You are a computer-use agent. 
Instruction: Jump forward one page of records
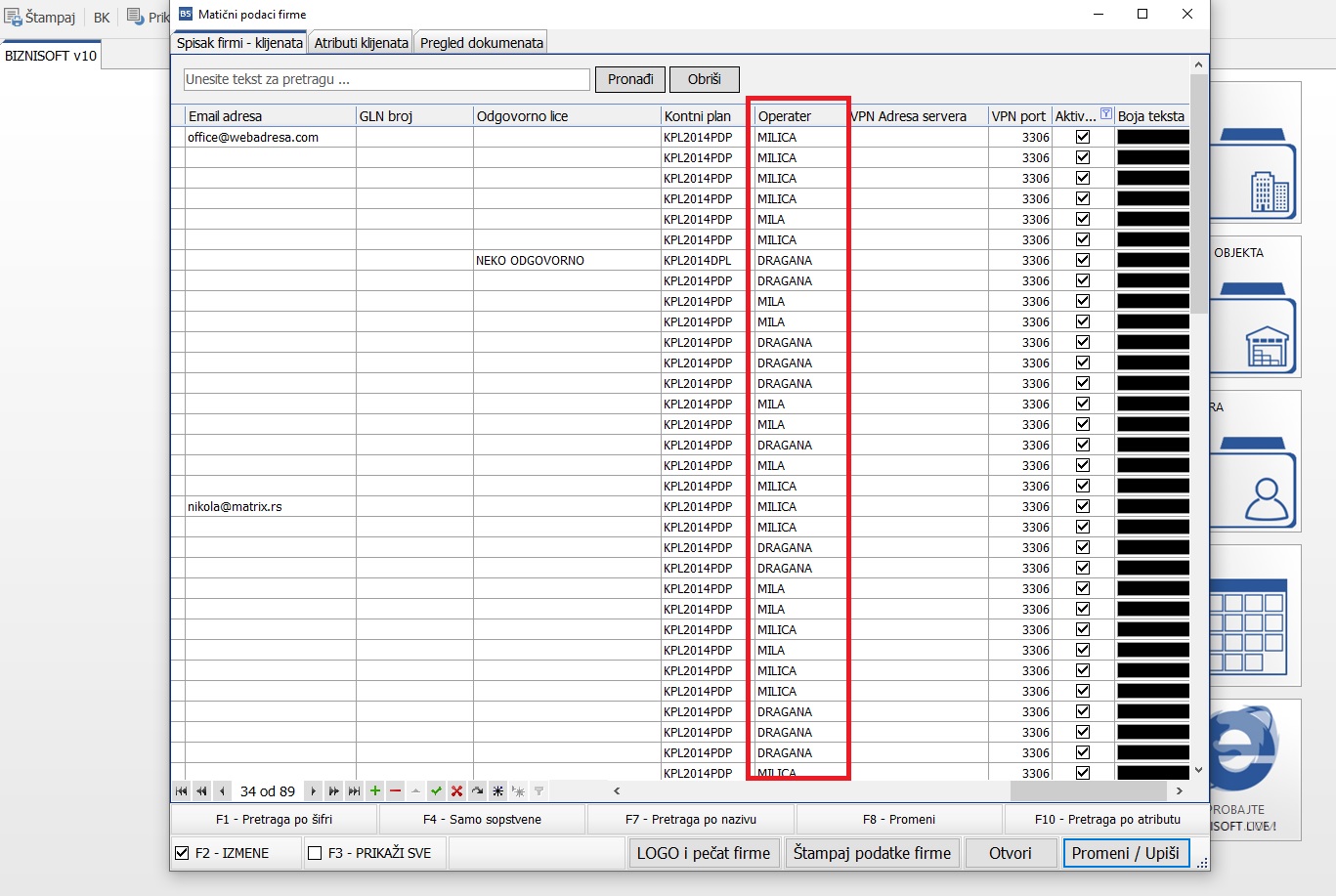[x=333, y=791]
